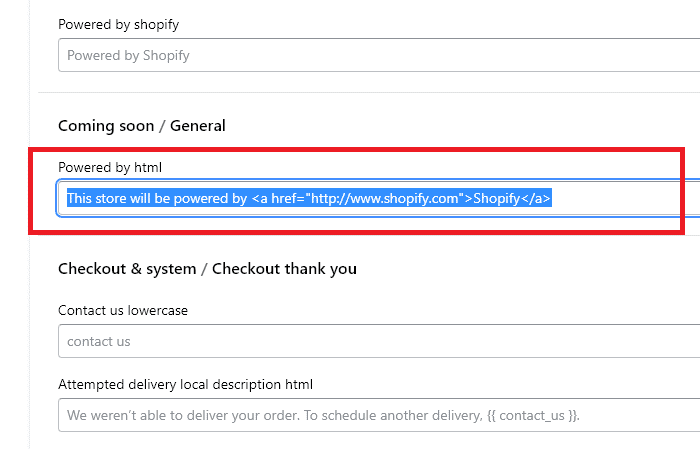This screenshot has width=700, height=449.
Task: Click the 'Coming soon' heading text
Action: [x=106, y=126]
